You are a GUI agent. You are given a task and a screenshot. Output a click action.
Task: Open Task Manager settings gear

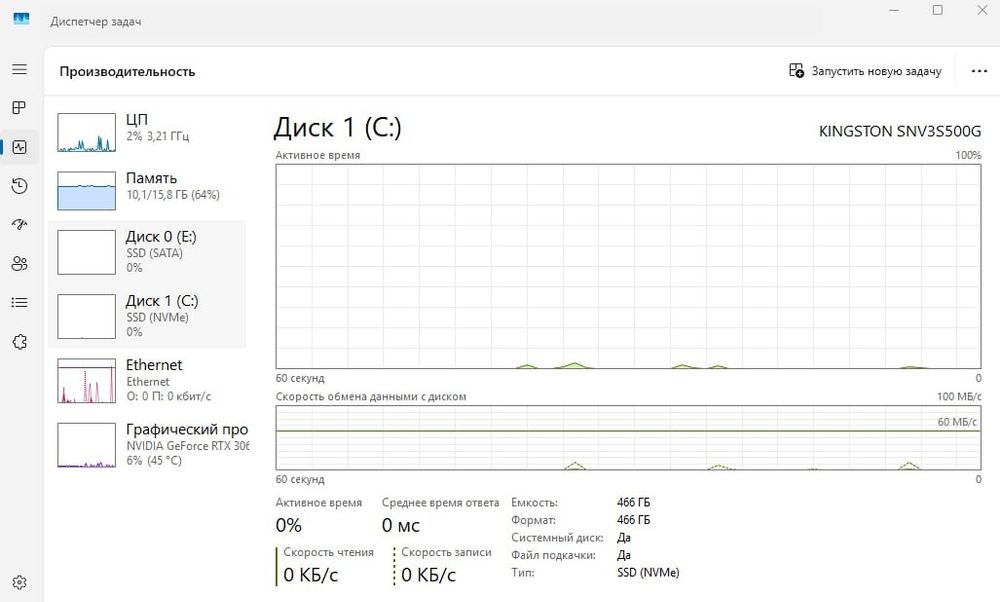click(x=19, y=582)
